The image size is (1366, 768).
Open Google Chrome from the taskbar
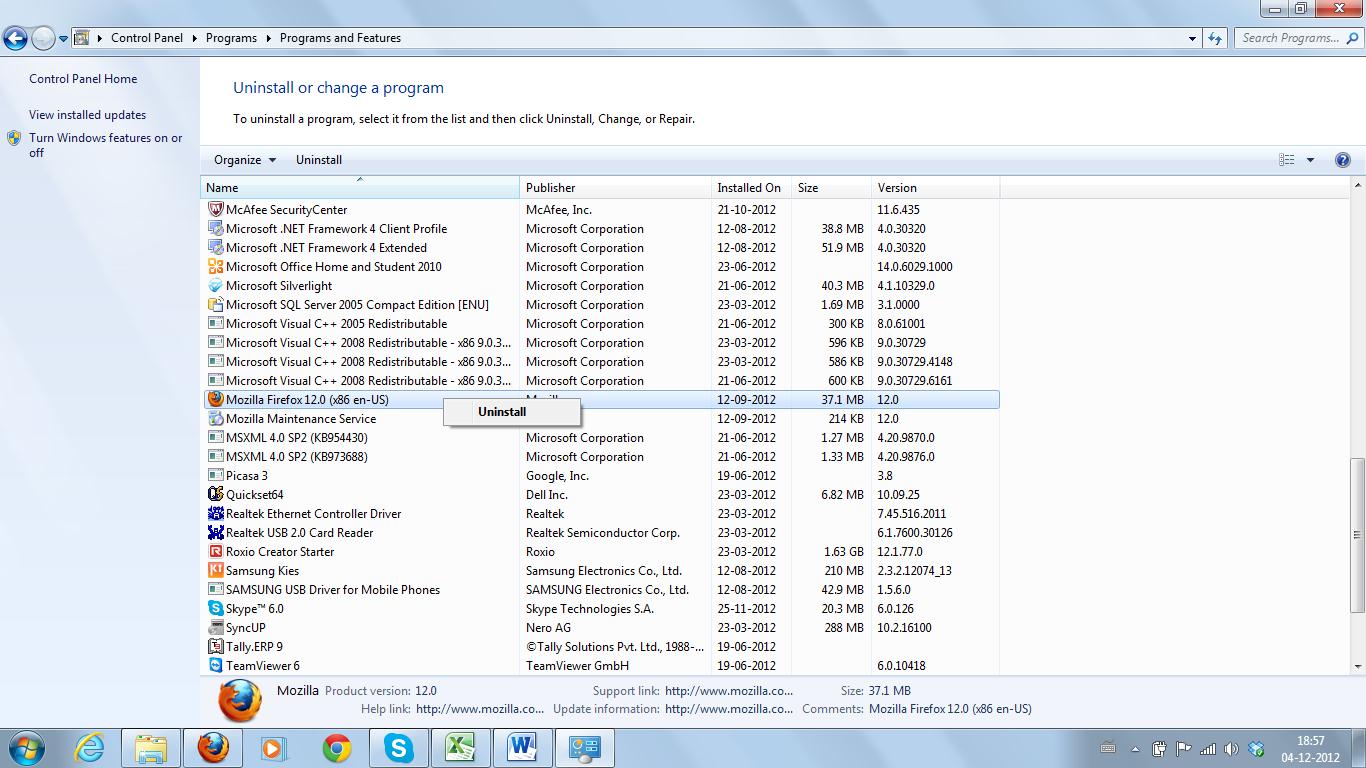click(337, 748)
